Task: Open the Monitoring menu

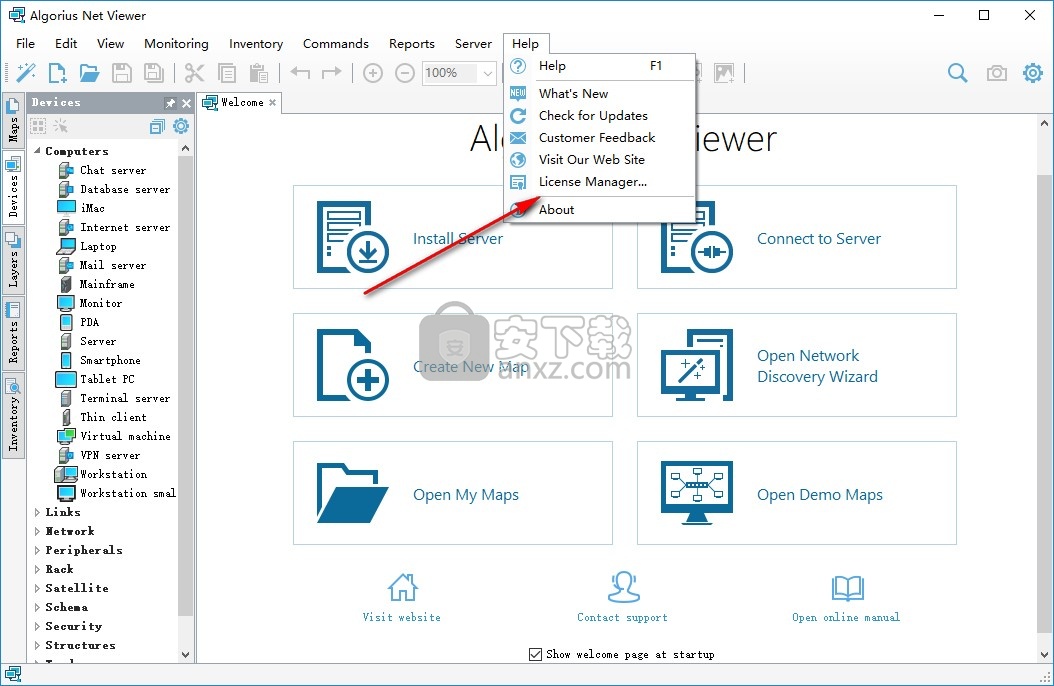Action: (x=176, y=44)
